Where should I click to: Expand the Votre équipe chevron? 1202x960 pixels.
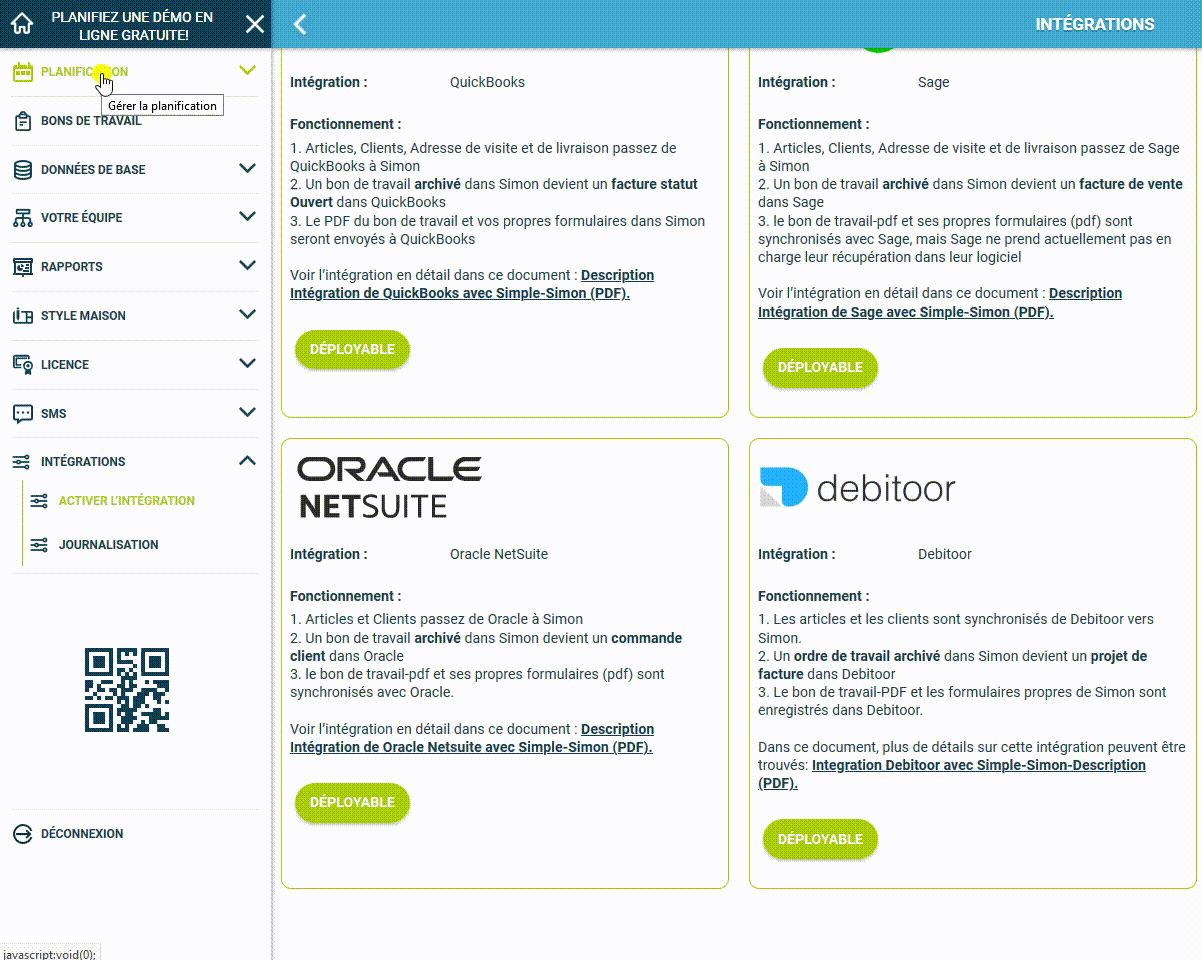click(x=248, y=217)
